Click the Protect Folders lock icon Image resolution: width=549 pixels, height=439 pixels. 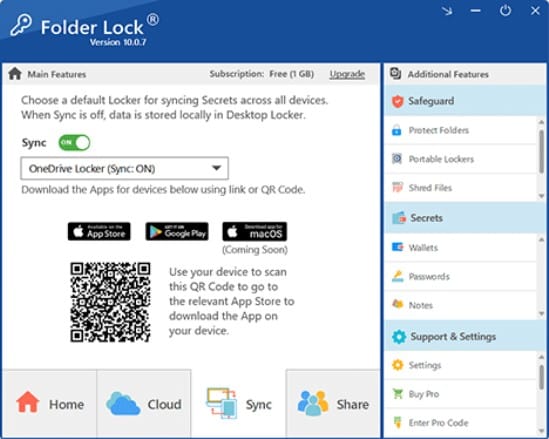397,130
